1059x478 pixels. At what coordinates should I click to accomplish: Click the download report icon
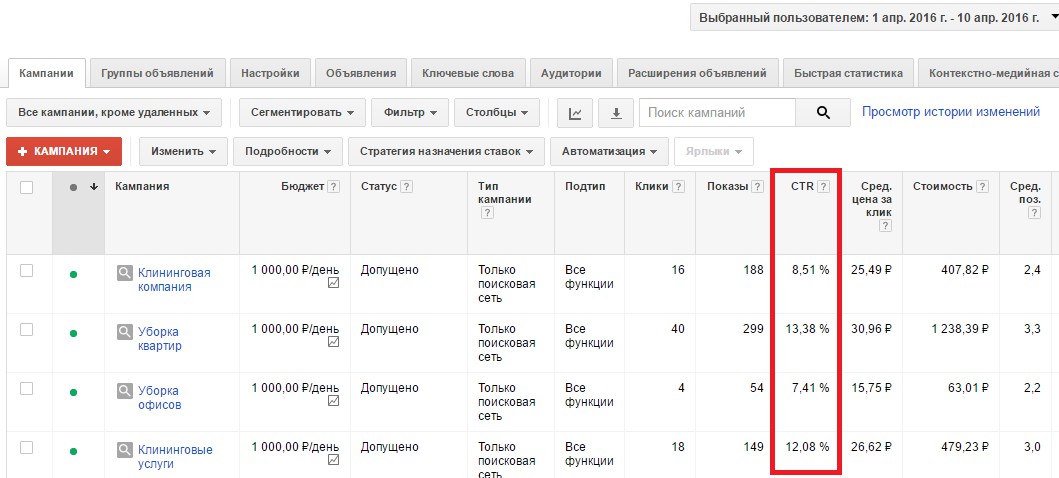tap(616, 113)
